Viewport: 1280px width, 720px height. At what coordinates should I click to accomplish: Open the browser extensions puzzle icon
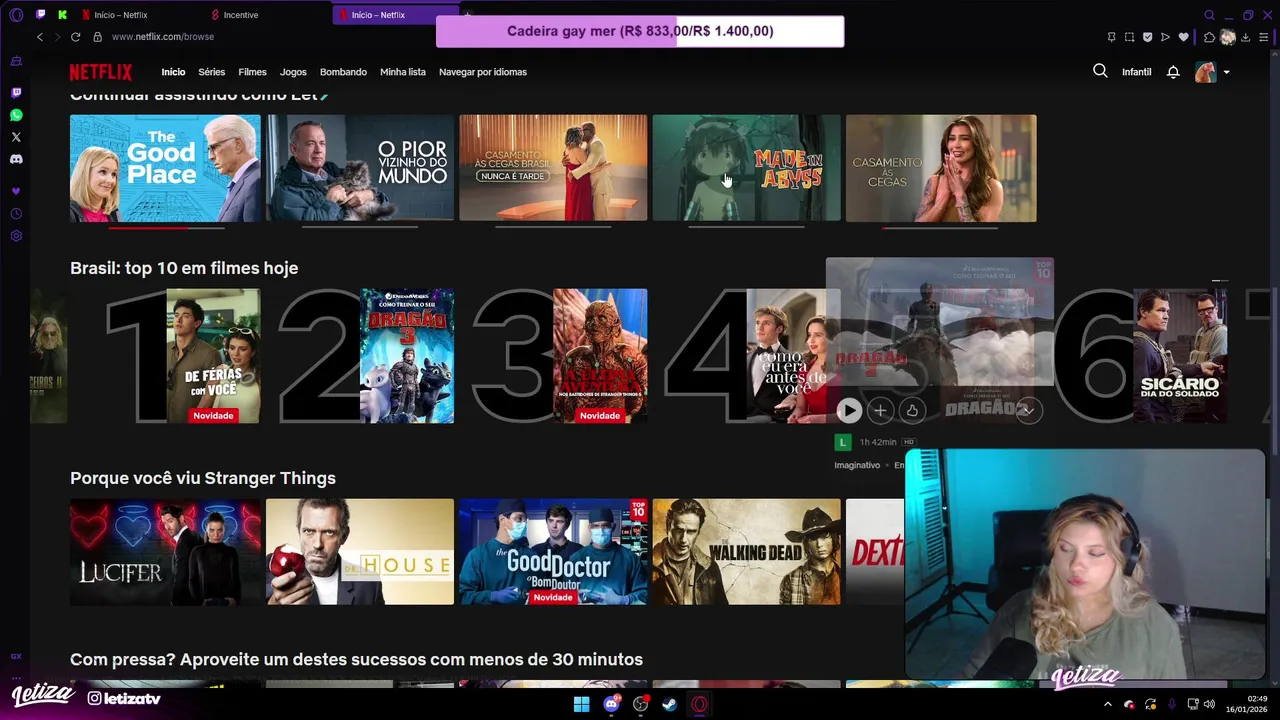1209,37
